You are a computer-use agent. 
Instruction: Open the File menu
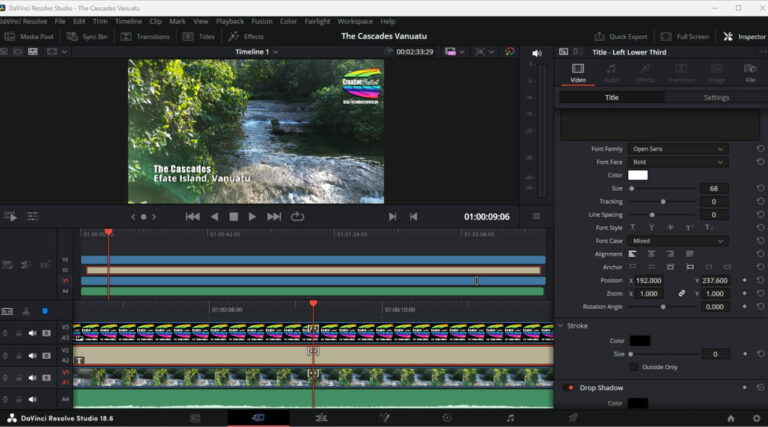point(60,22)
